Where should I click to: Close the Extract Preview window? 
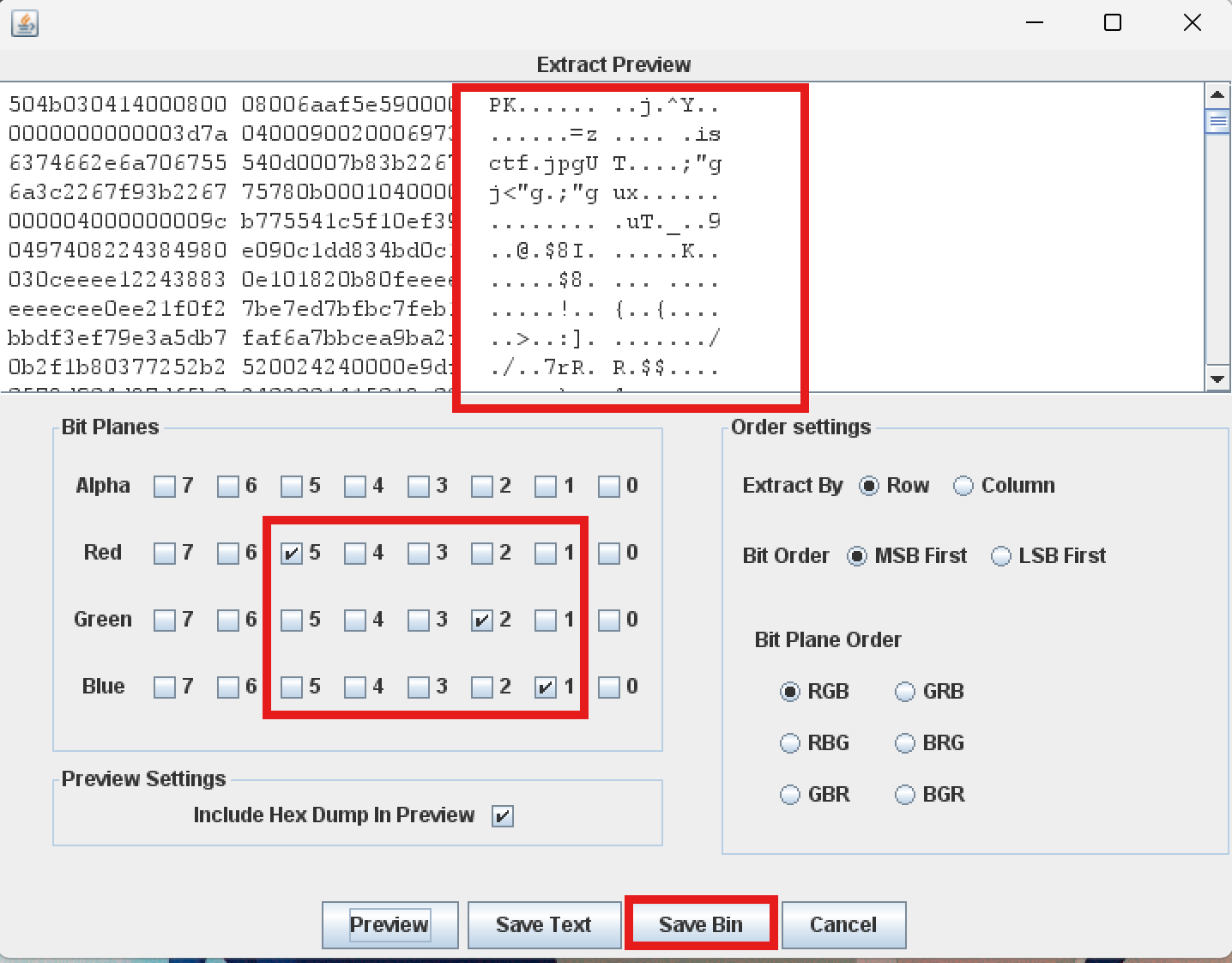pos(1193,22)
